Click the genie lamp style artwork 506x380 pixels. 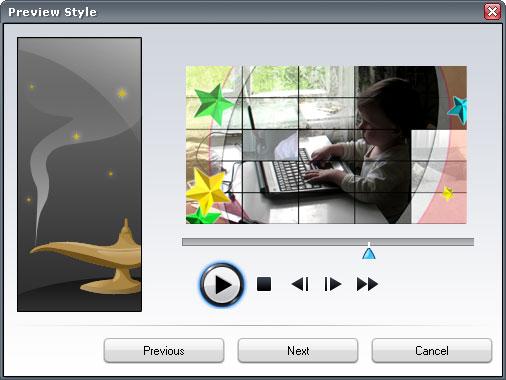click(x=79, y=174)
